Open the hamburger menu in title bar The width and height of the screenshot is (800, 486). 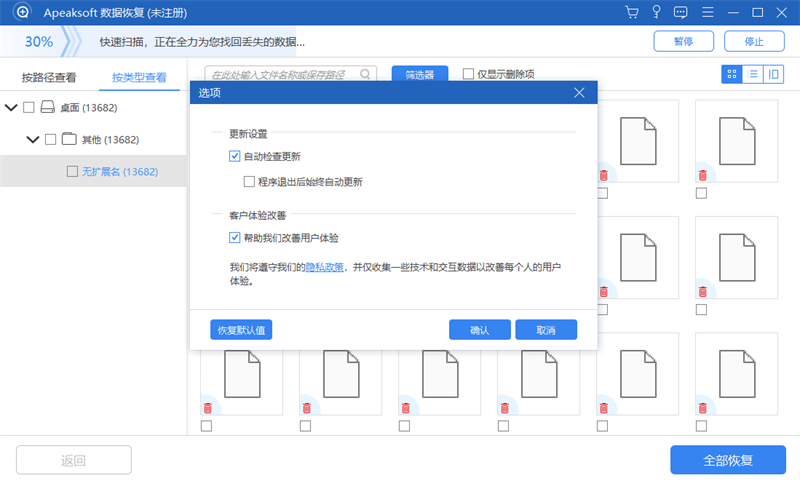pos(708,12)
